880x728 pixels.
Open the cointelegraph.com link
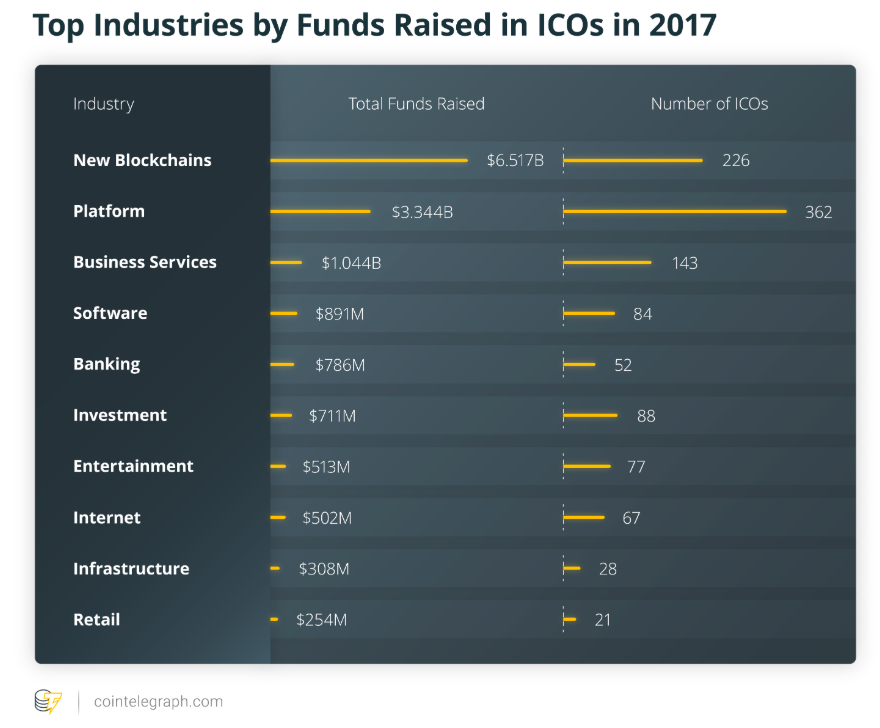(158, 702)
